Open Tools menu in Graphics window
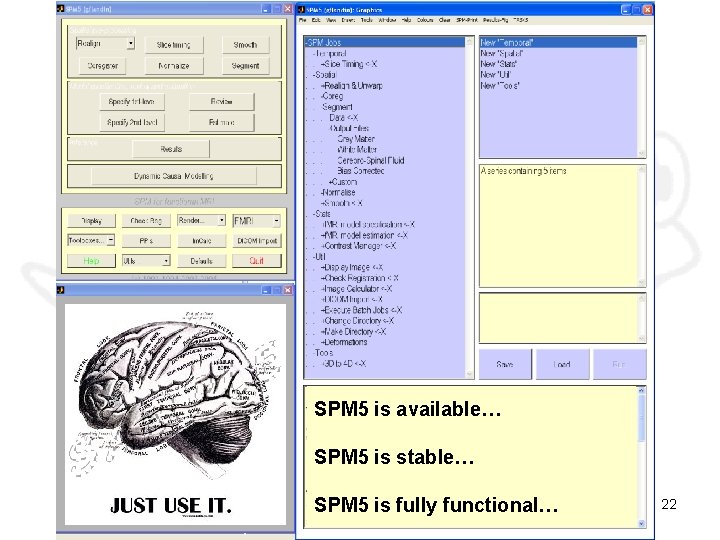Screen dimensions: 720x540 coord(366,20)
